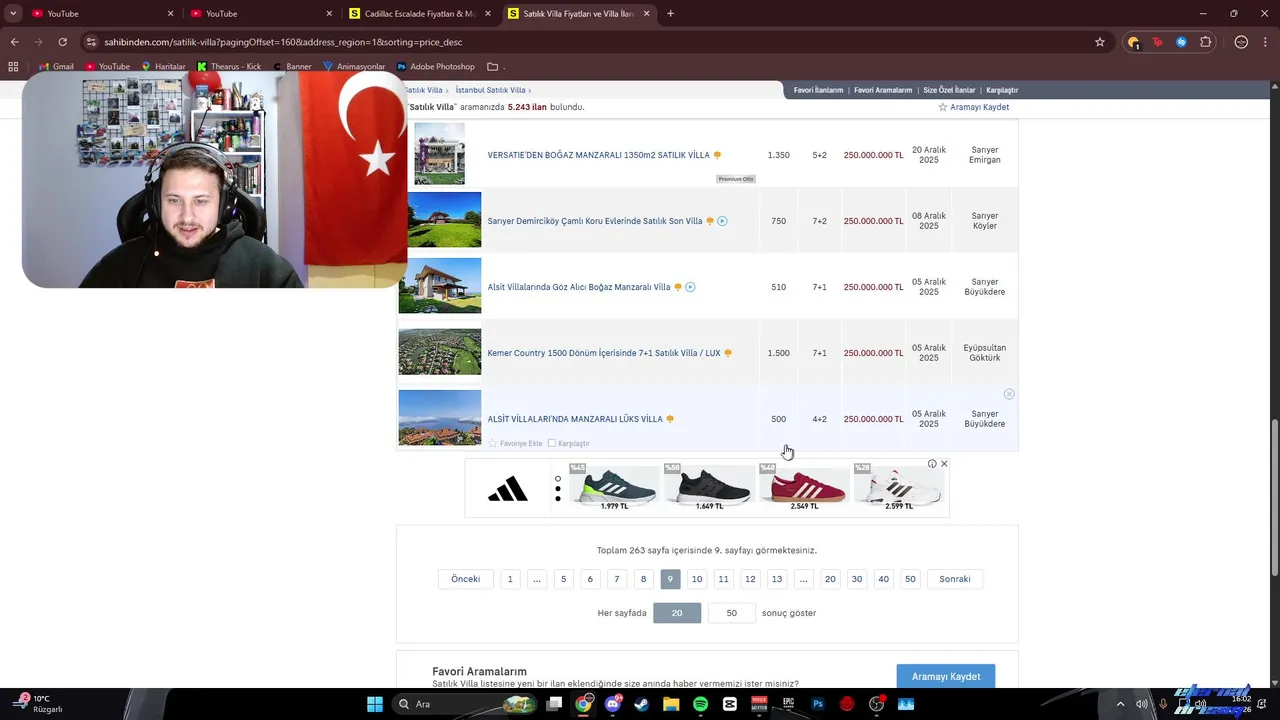Click the Adidas logo in the ad

tap(508, 489)
